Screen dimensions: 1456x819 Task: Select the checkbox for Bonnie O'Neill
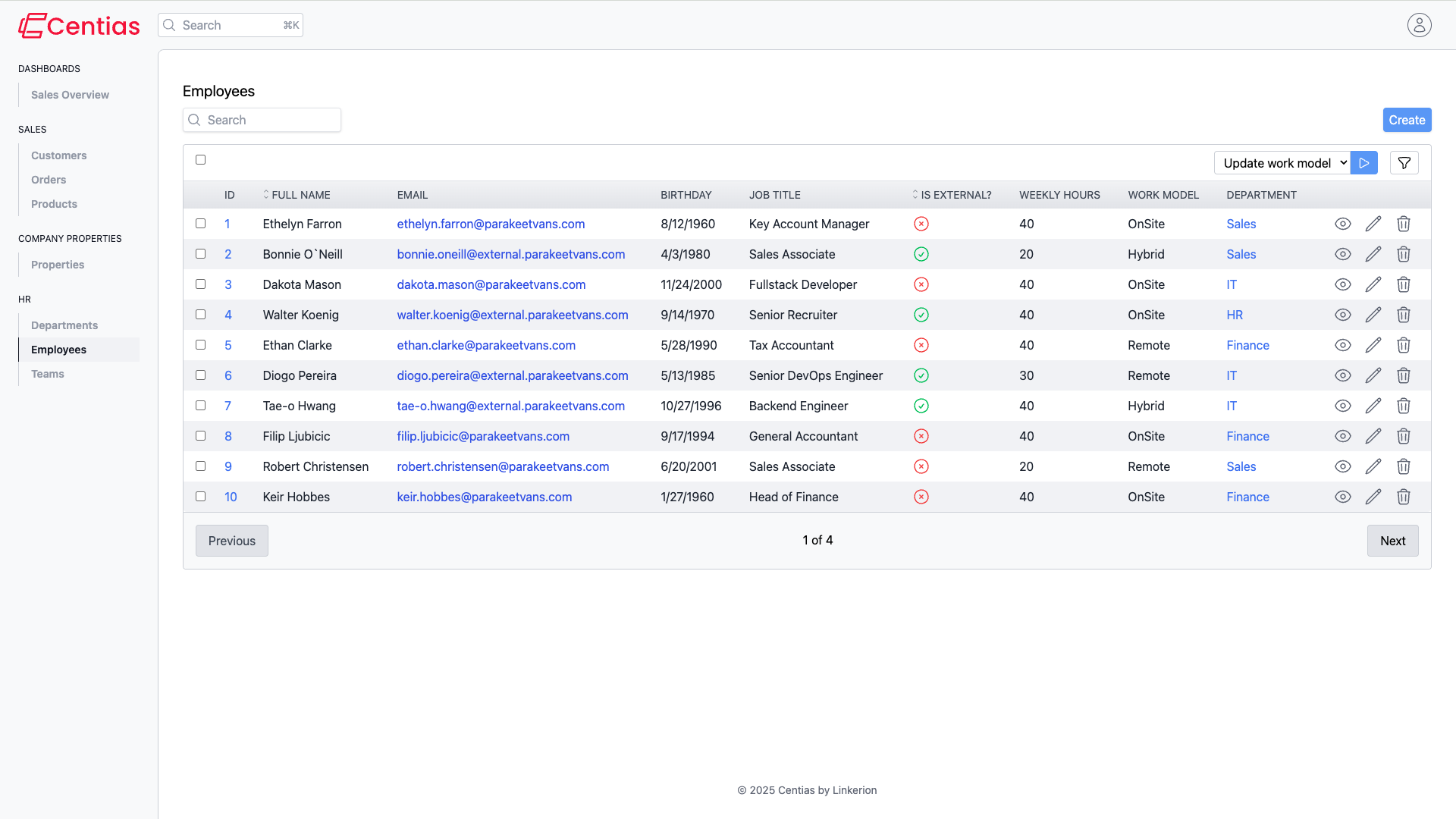pos(200,254)
